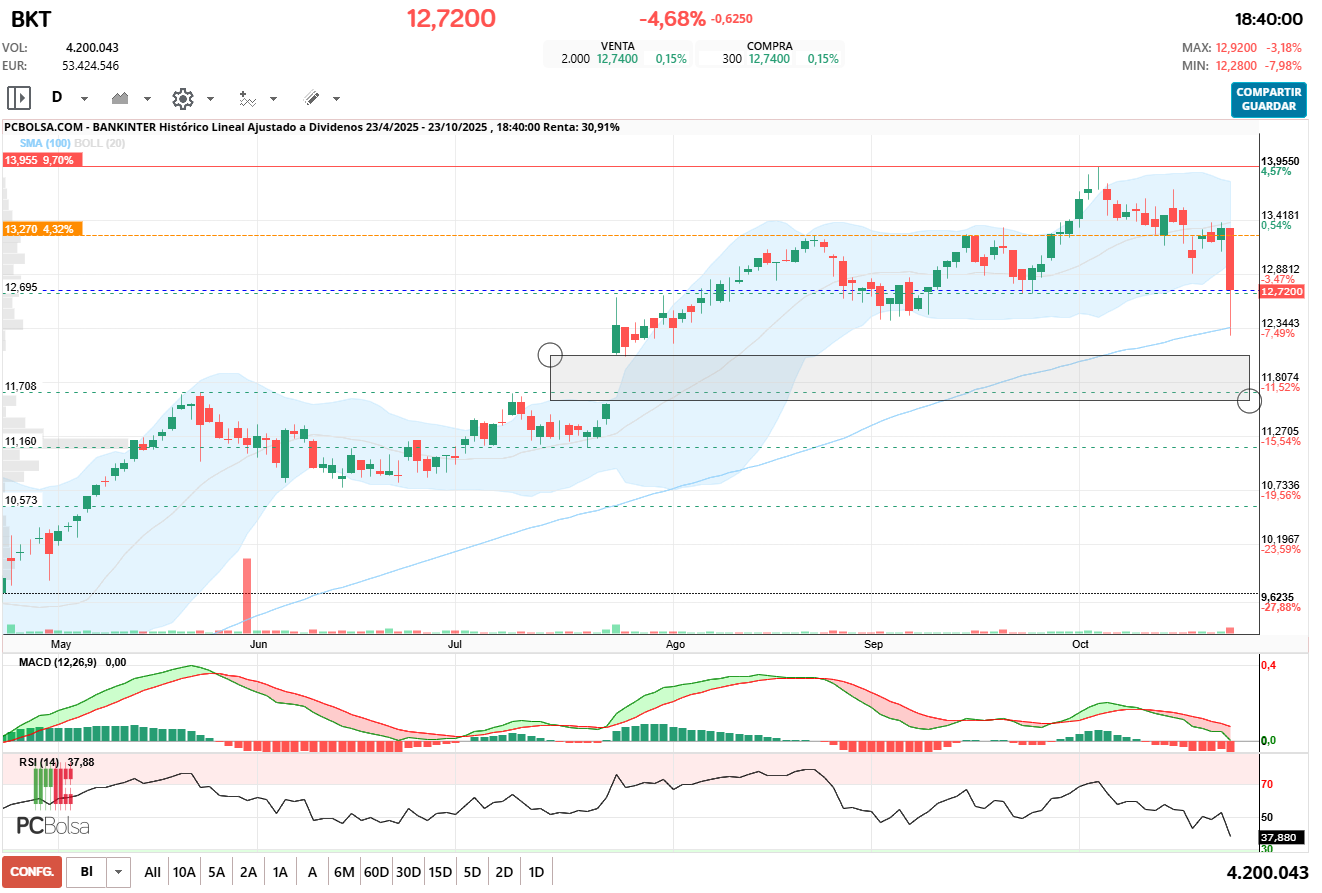The width and height of the screenshot is (1322, 893).
Task: Open the BI dropdown arrow
Action: (x=119, y=872)
